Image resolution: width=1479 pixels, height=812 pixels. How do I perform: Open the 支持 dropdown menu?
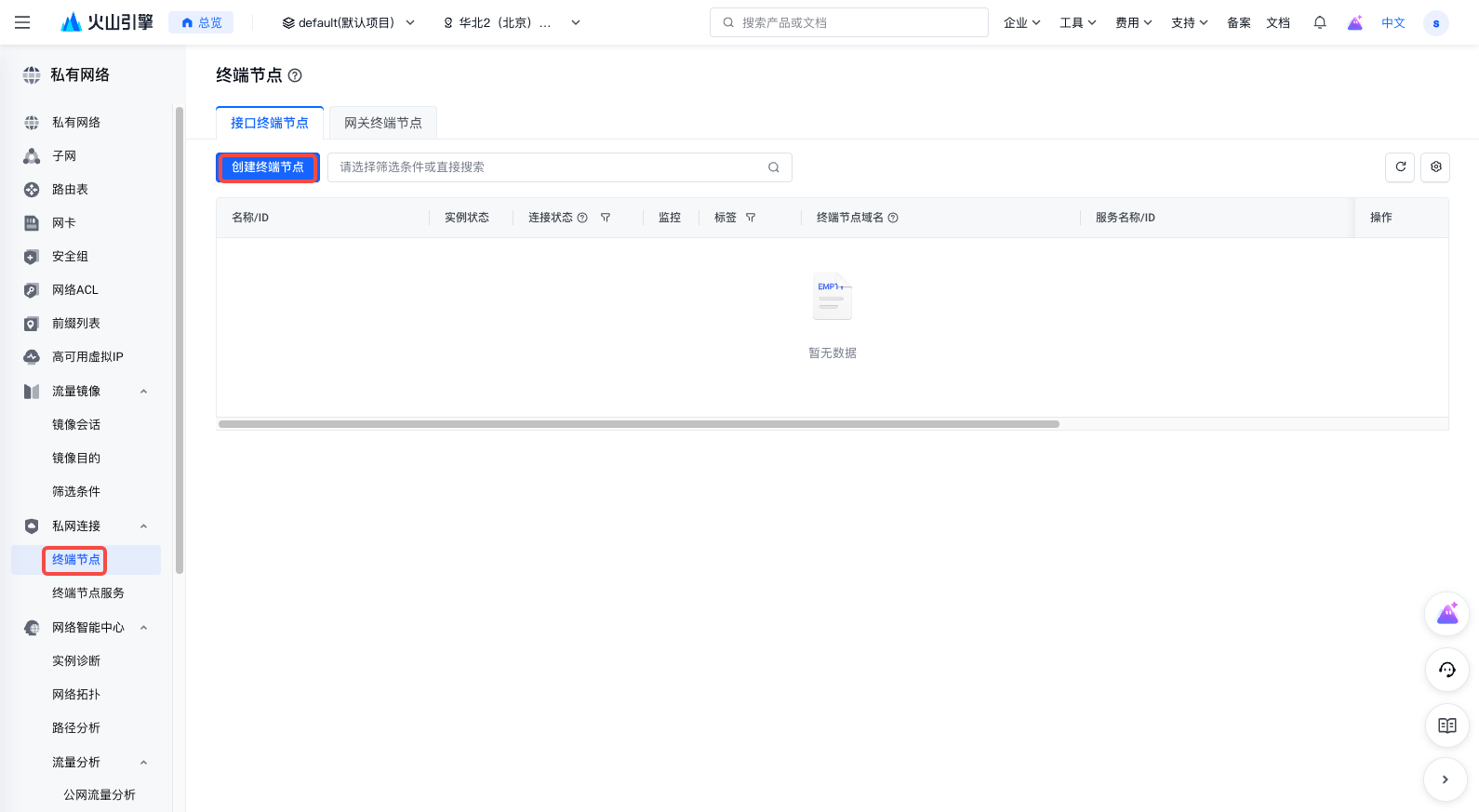pyautogui.click(x=1190, y=22)
